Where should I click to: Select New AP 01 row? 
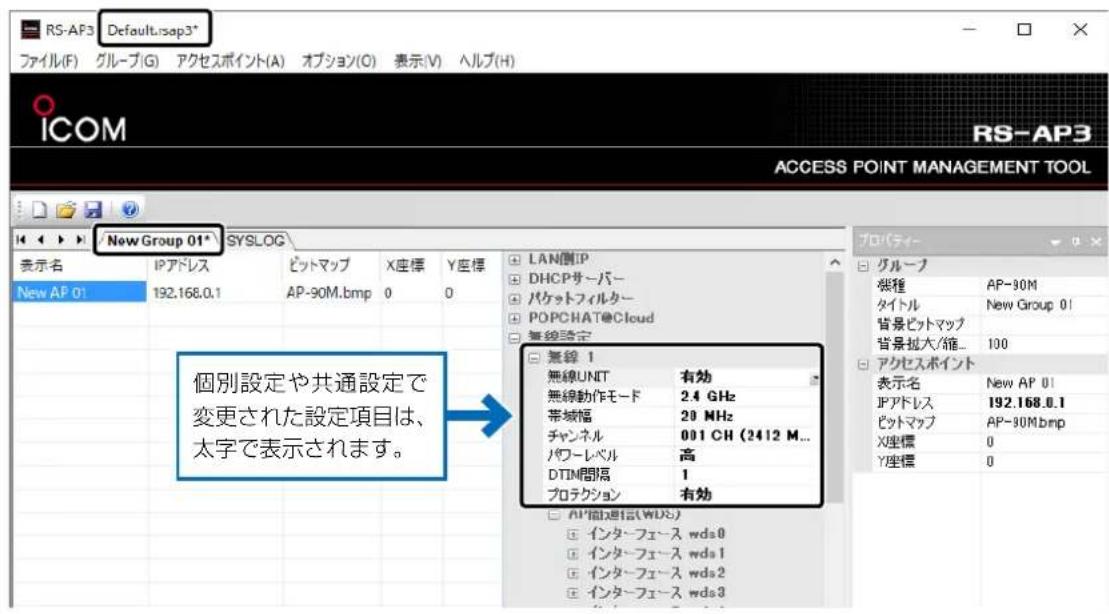click(80, 293)
